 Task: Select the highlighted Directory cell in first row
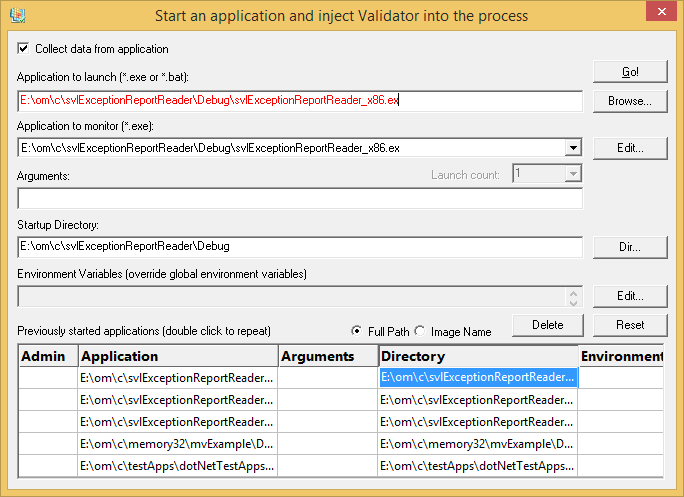tap(478, 377)
